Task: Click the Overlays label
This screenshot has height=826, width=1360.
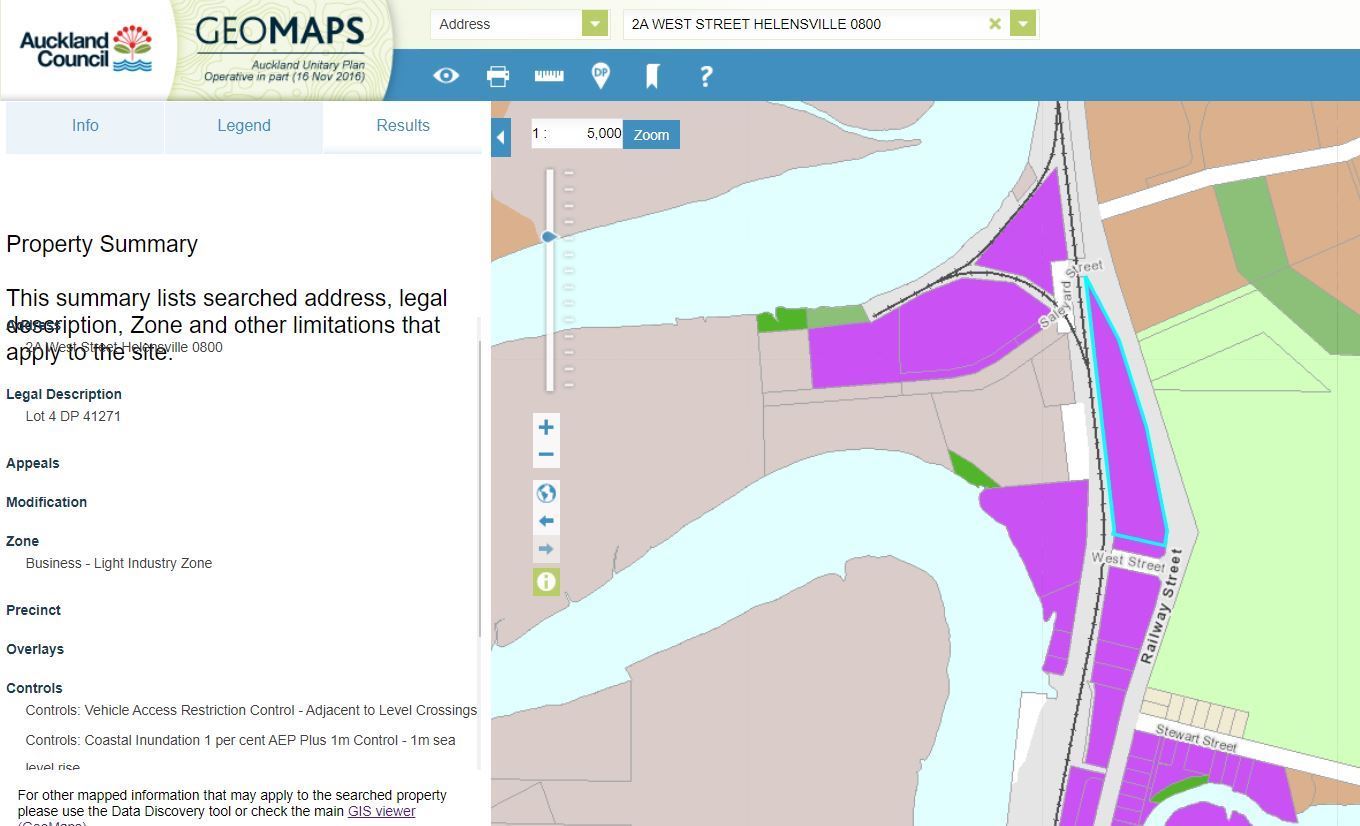Action: pos(35,649)
